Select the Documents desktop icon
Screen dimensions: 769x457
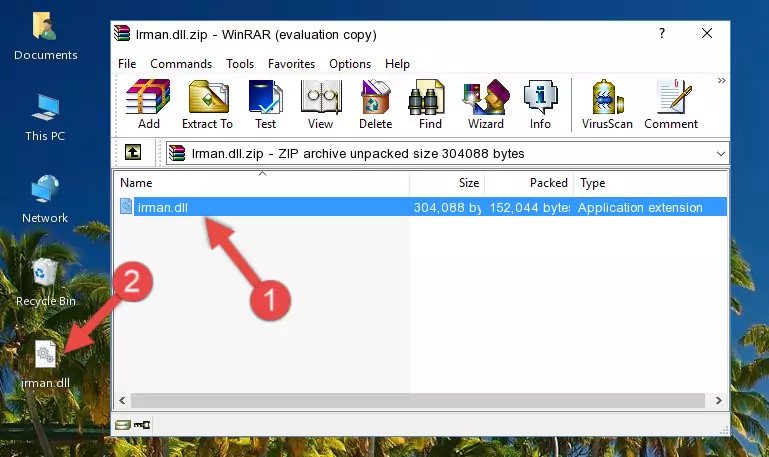(x=45, y=37)
